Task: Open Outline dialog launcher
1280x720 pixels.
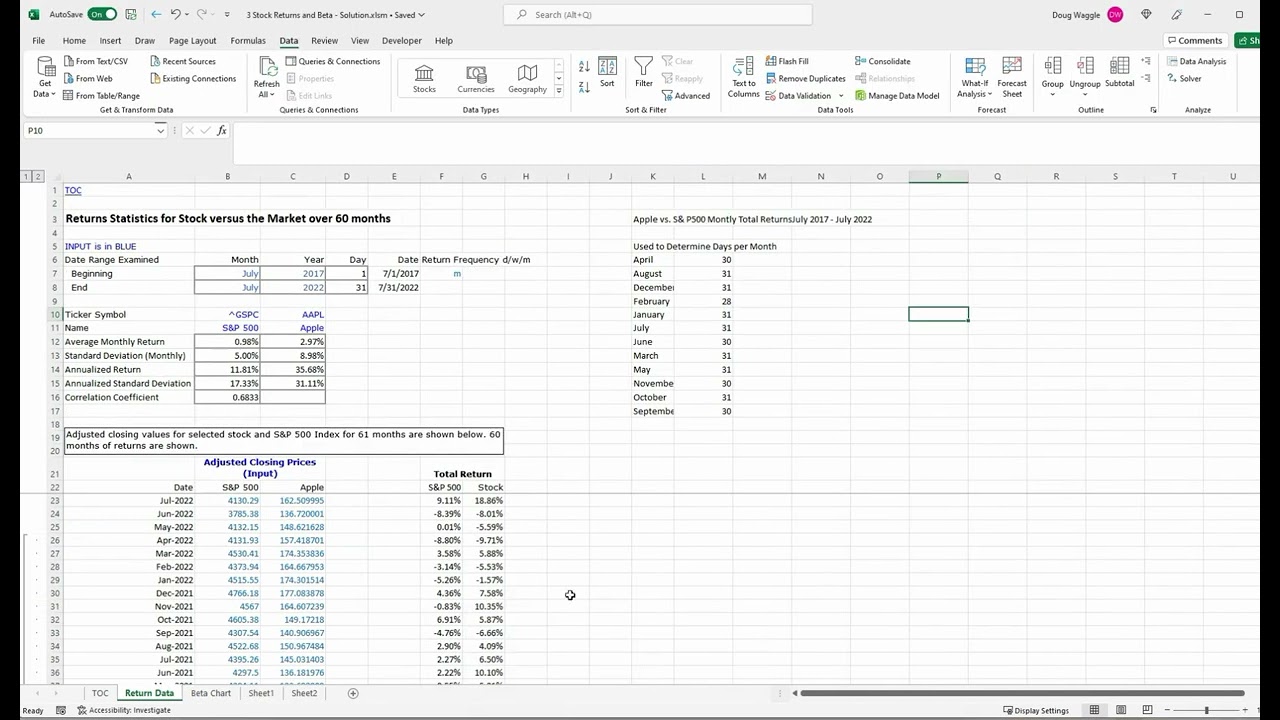Action: (x=1153, y=110)
